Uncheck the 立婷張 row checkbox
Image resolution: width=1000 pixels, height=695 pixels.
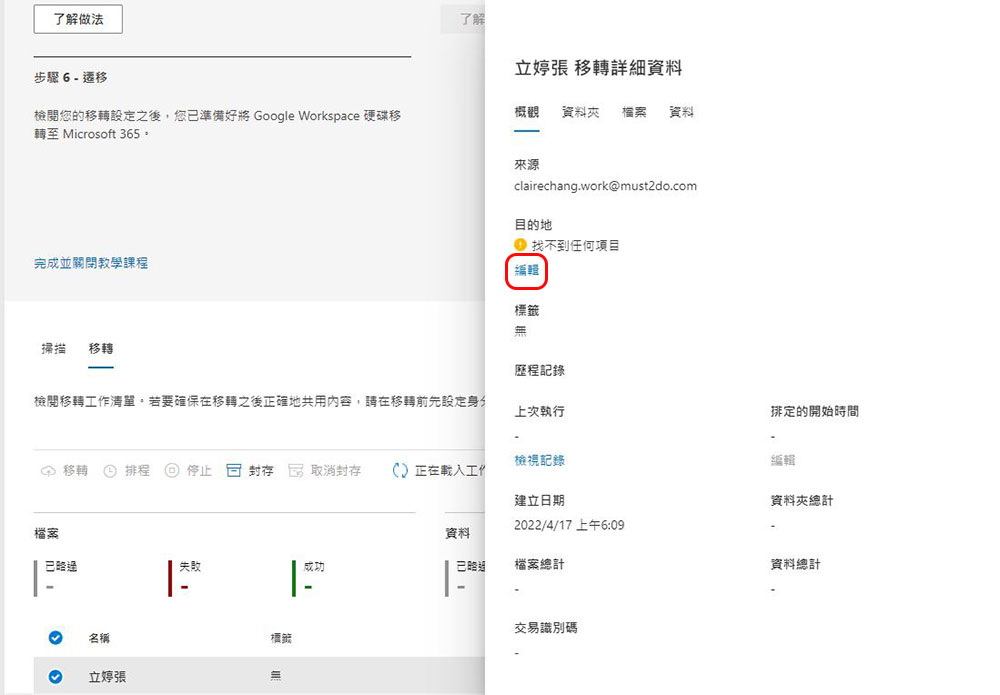(55, 677)
